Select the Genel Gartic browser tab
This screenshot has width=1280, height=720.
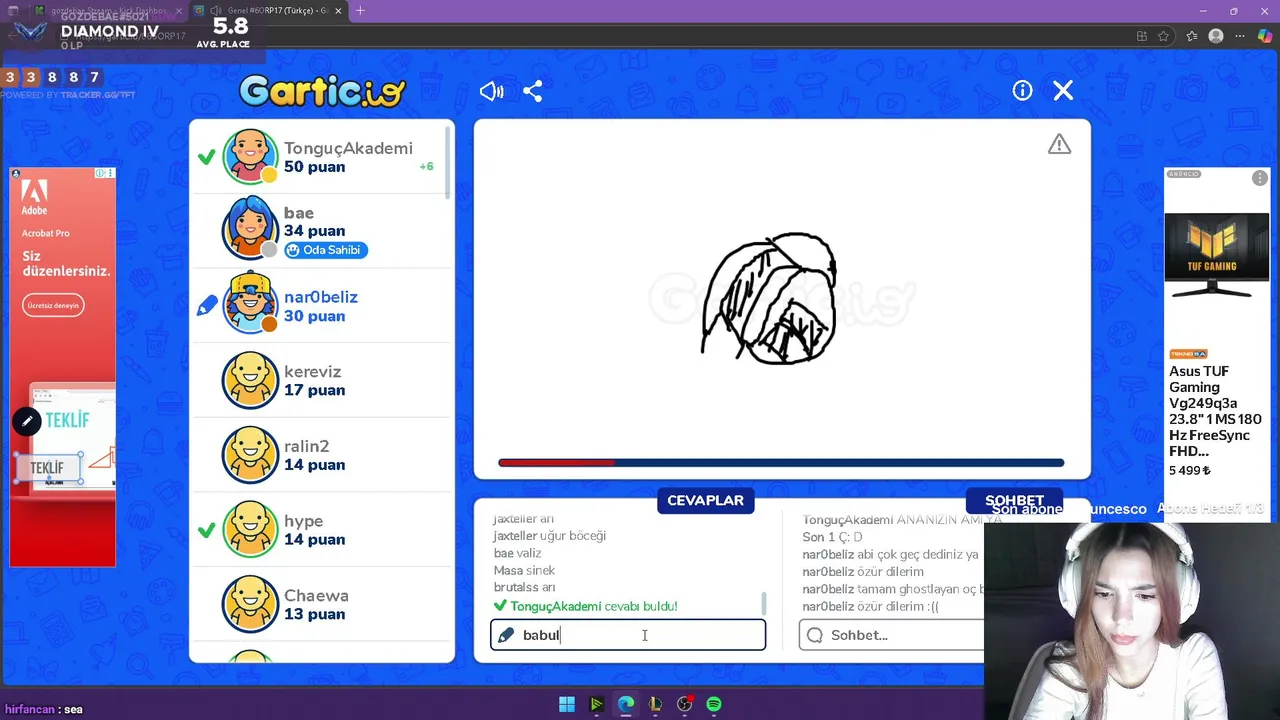pyautogui.click(x=268, y=11)
